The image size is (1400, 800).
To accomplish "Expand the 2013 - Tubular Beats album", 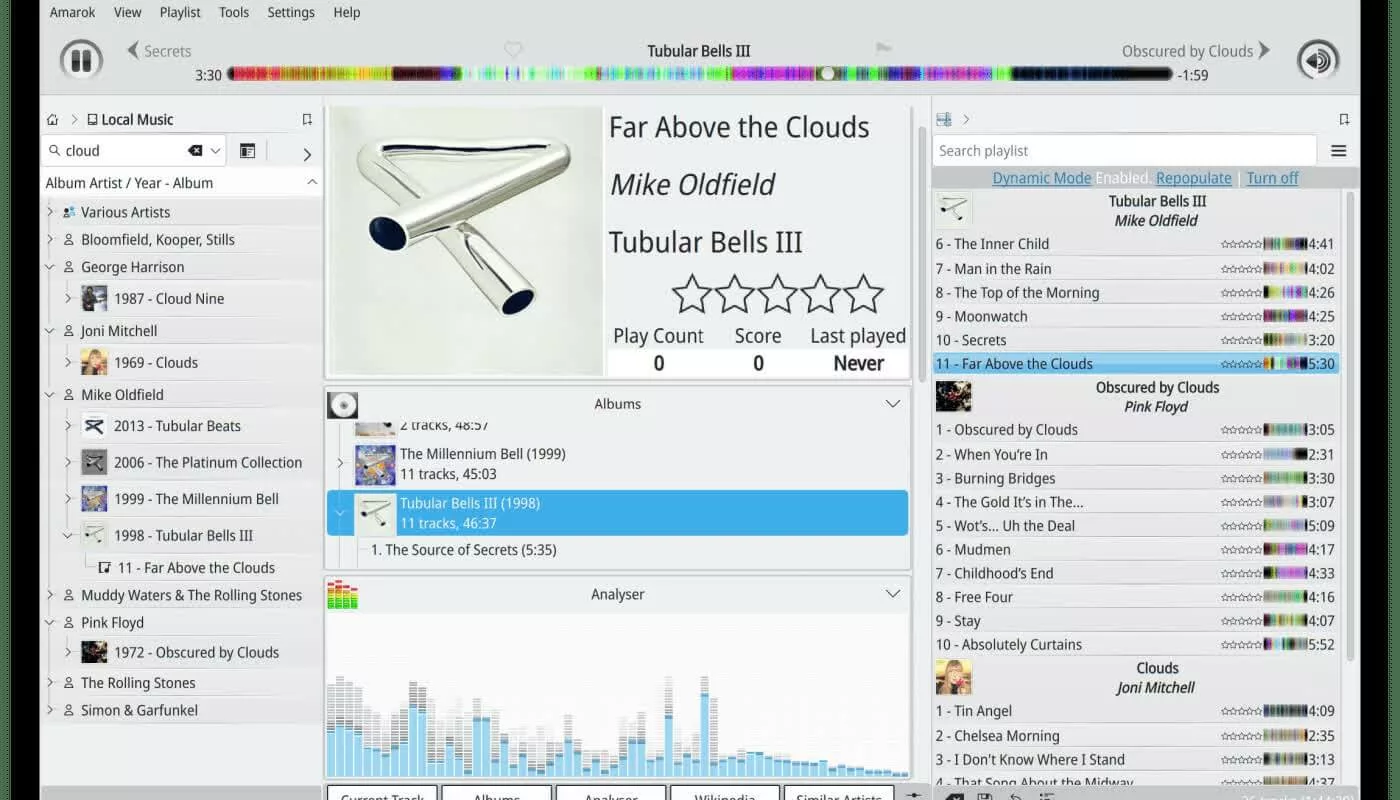I will pyautogui.click(x=68, y=426).
